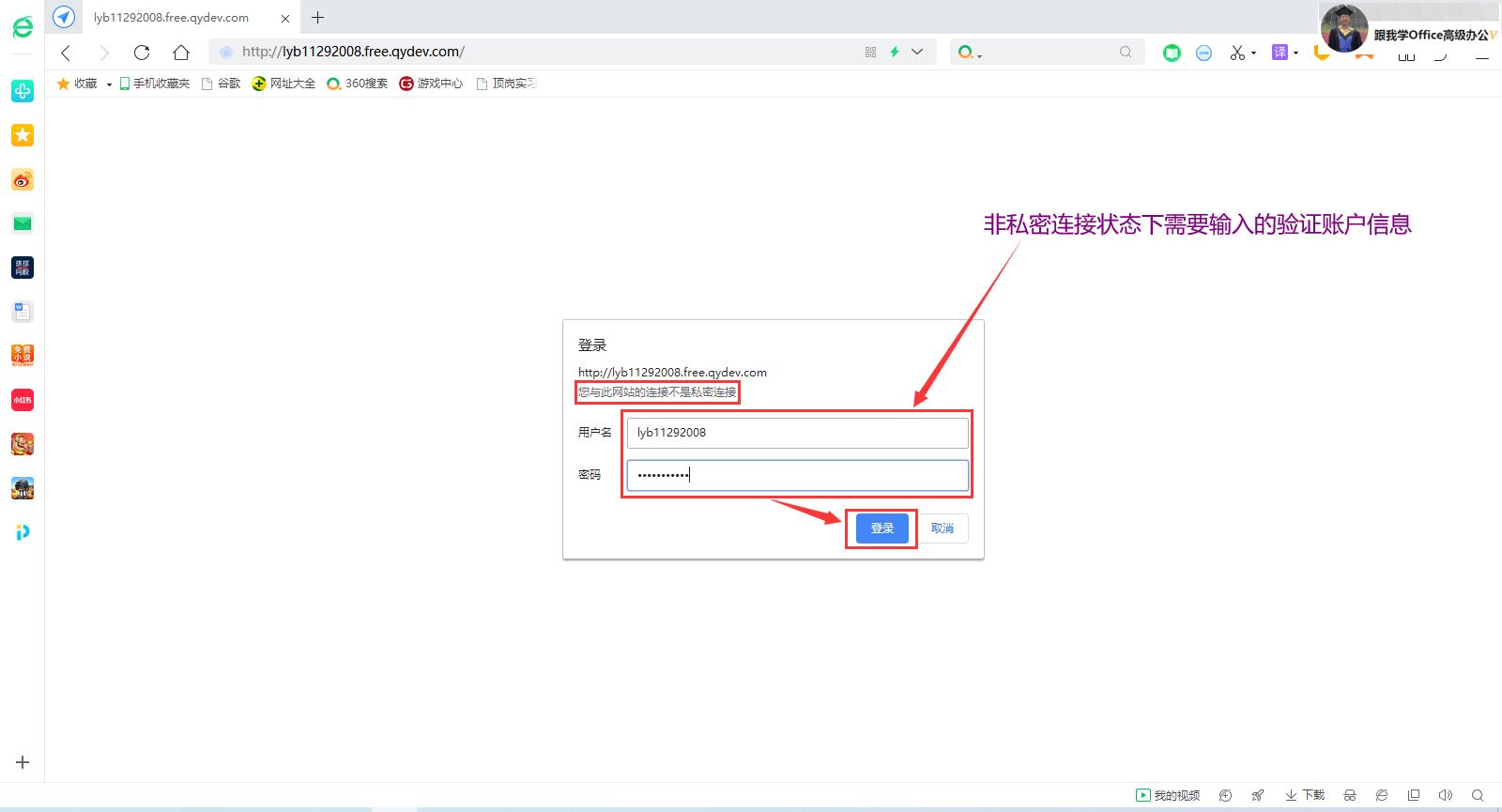
Task: Click the forward navigation arrow
Action: [x=104, y=53]
